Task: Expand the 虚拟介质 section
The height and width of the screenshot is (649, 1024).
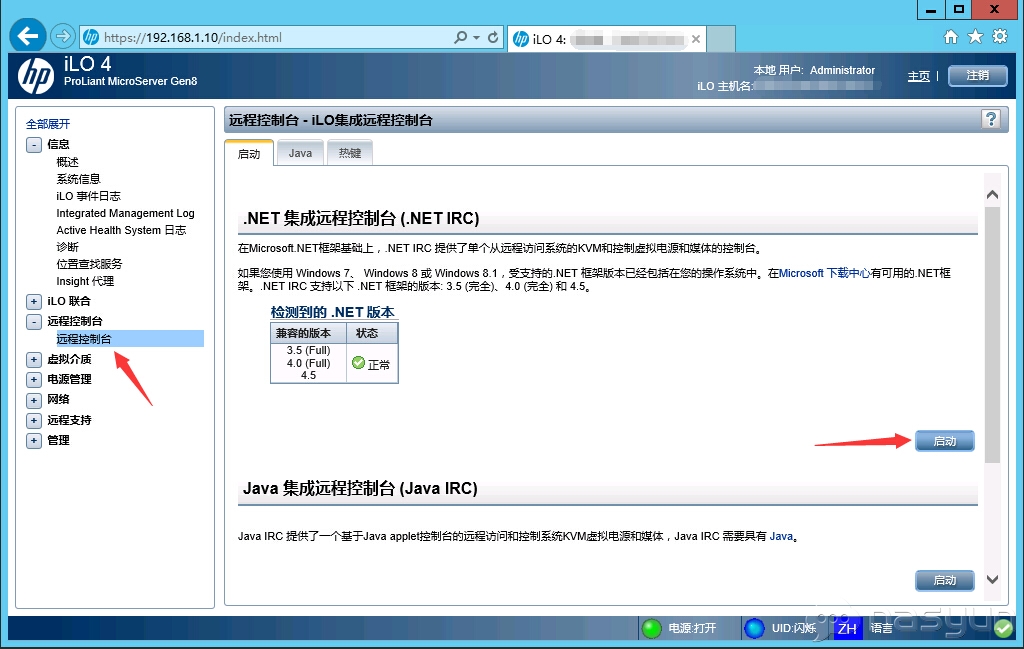Action: (x=34, y=360)
